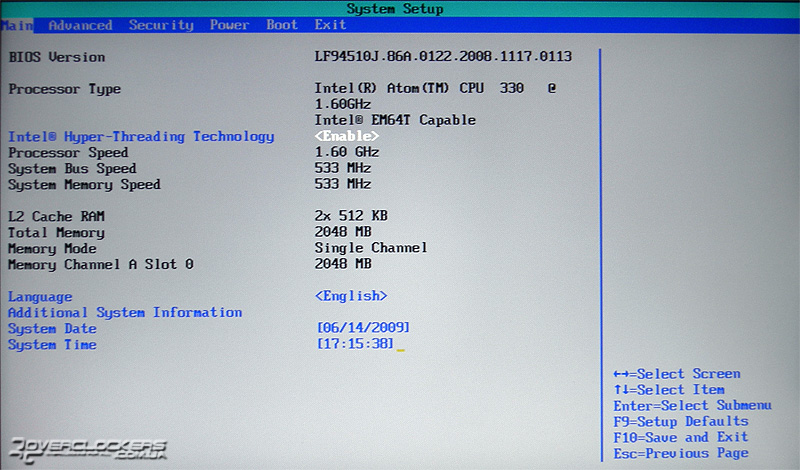Click the System Date label
800x470 pixels.
52,329
